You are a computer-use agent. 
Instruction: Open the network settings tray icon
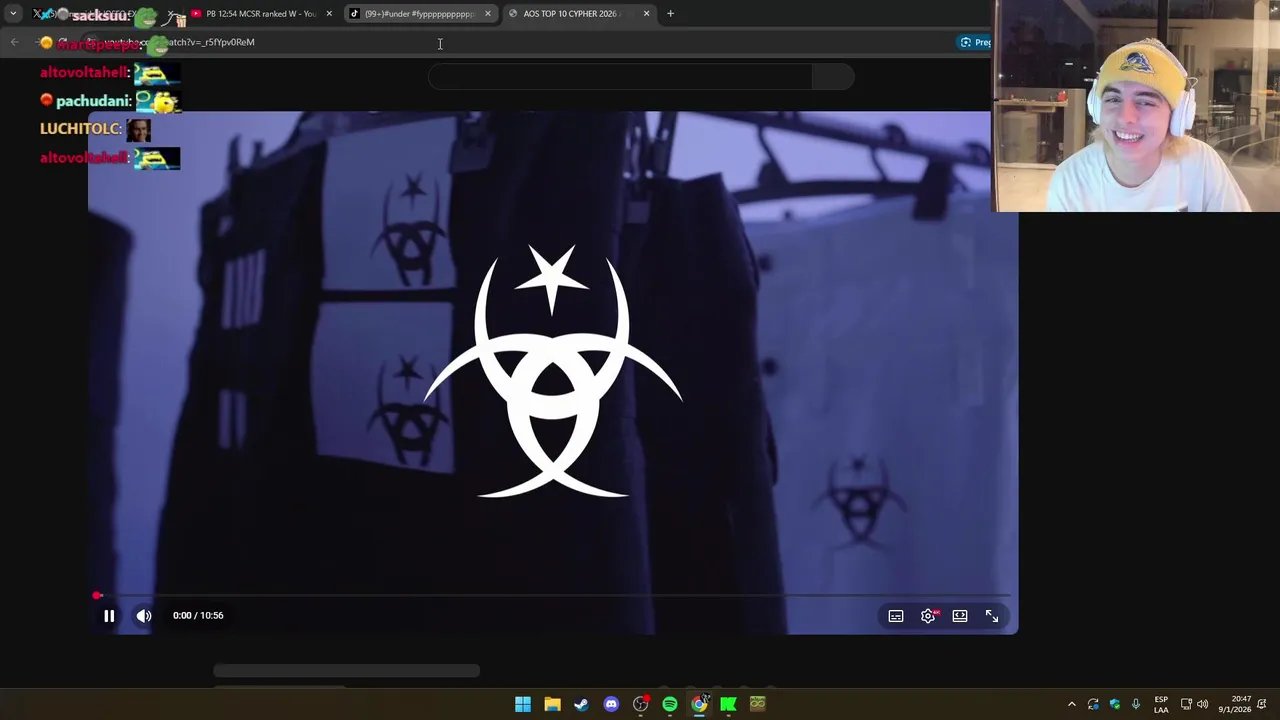[x=1186, y=704]
